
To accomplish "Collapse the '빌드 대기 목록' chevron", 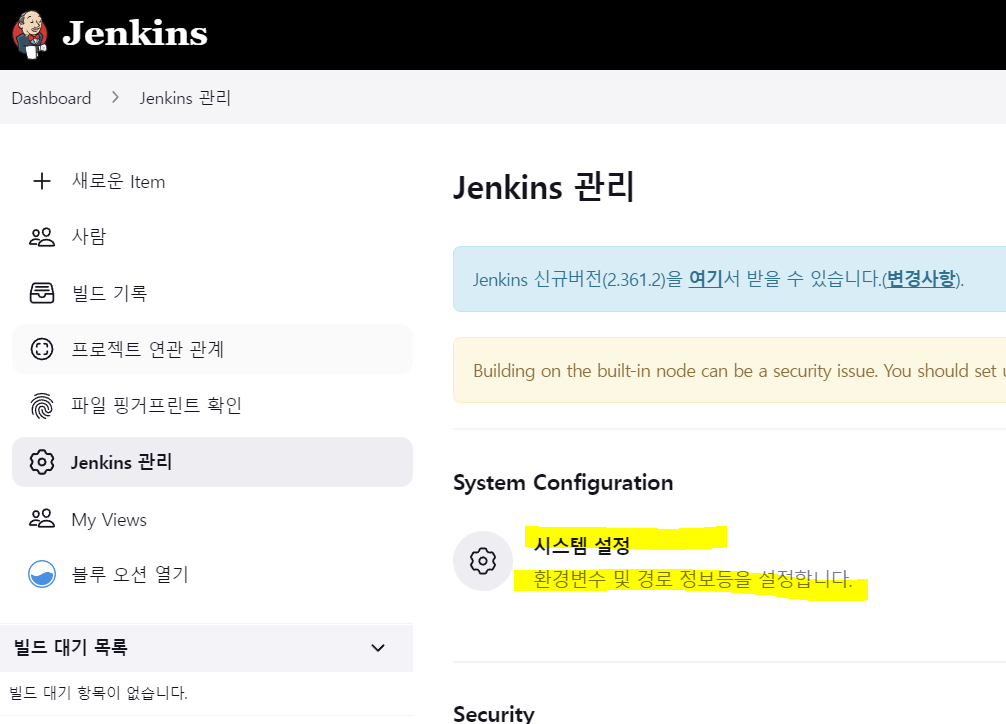I will coord(379,648).
